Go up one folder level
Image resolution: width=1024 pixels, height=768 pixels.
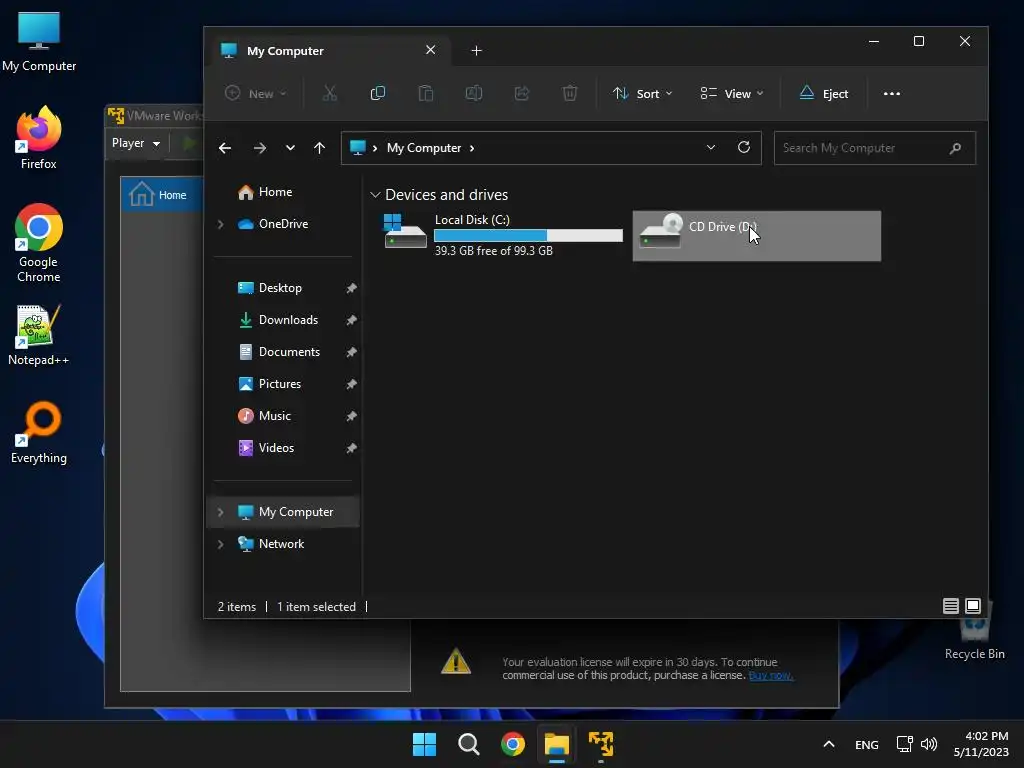(319, 148)
